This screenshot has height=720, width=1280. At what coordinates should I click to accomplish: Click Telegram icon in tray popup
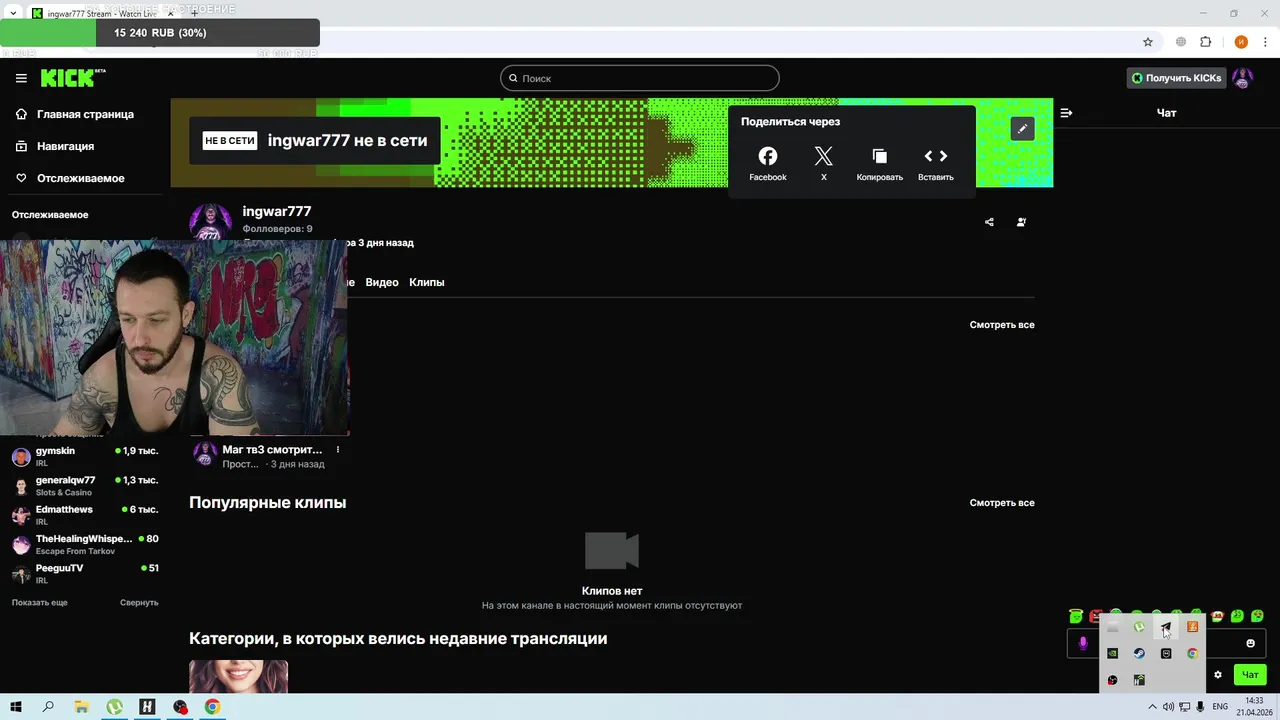[1166, 627]
